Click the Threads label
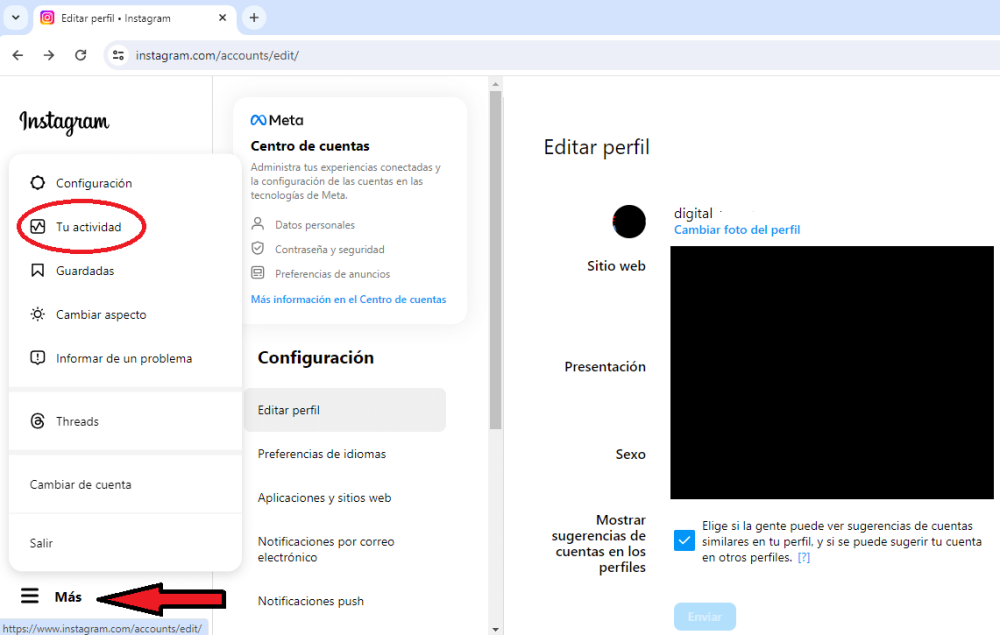Screen dimensions: 1000x635 (77, 421)
